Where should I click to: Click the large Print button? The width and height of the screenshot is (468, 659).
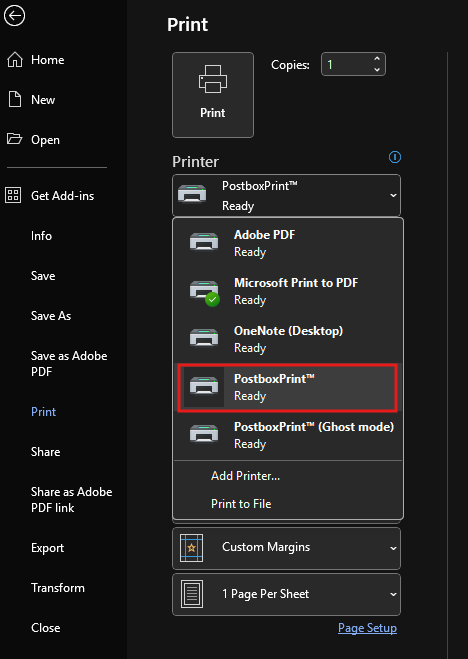213,95
